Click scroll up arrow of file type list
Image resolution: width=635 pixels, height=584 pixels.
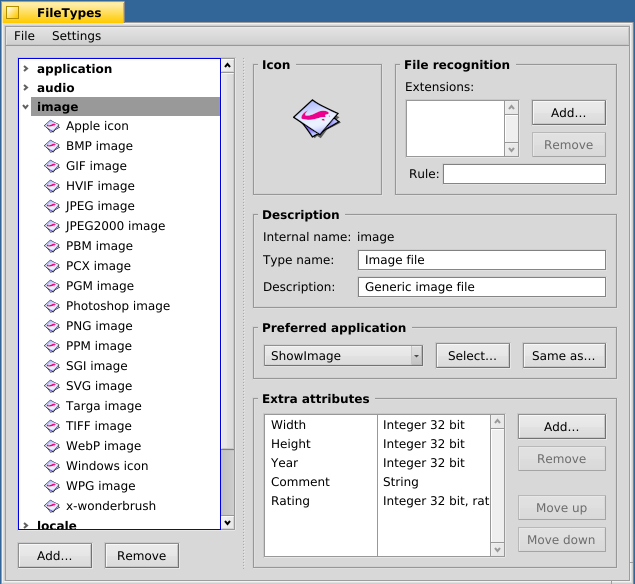point(228,65)
